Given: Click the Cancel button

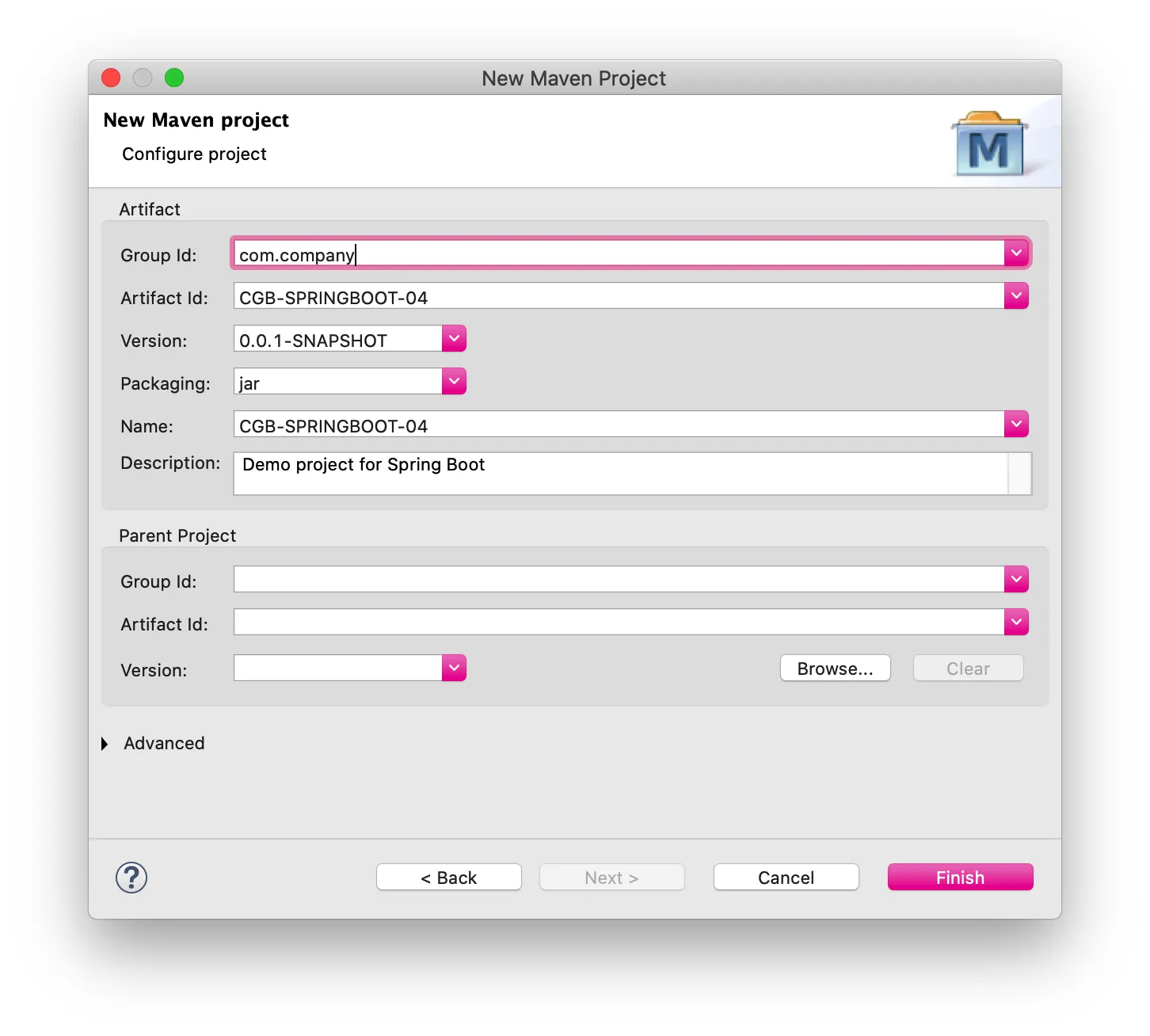Looking at the screenshot, I should click(786, 878).
